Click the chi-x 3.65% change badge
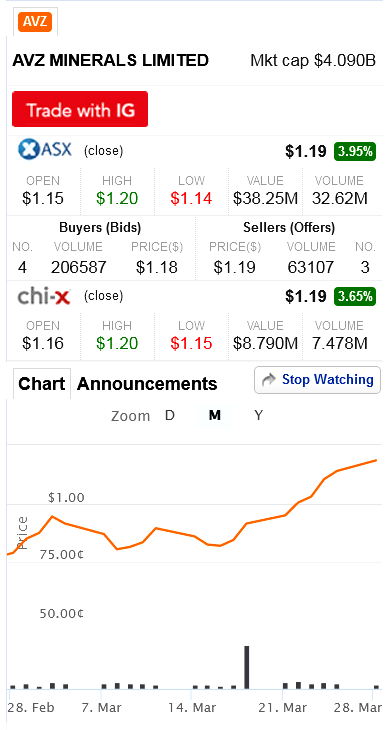 click(355, 296)
